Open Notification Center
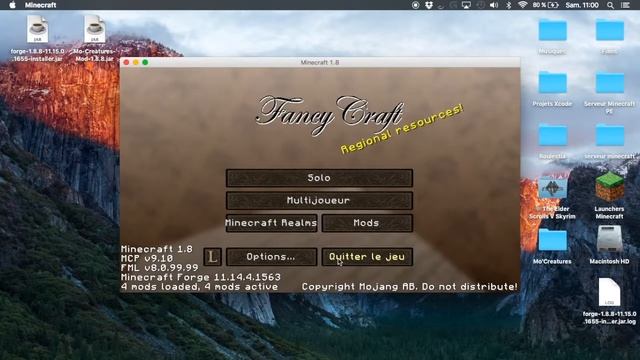The image size is (640, 360). 625,5
